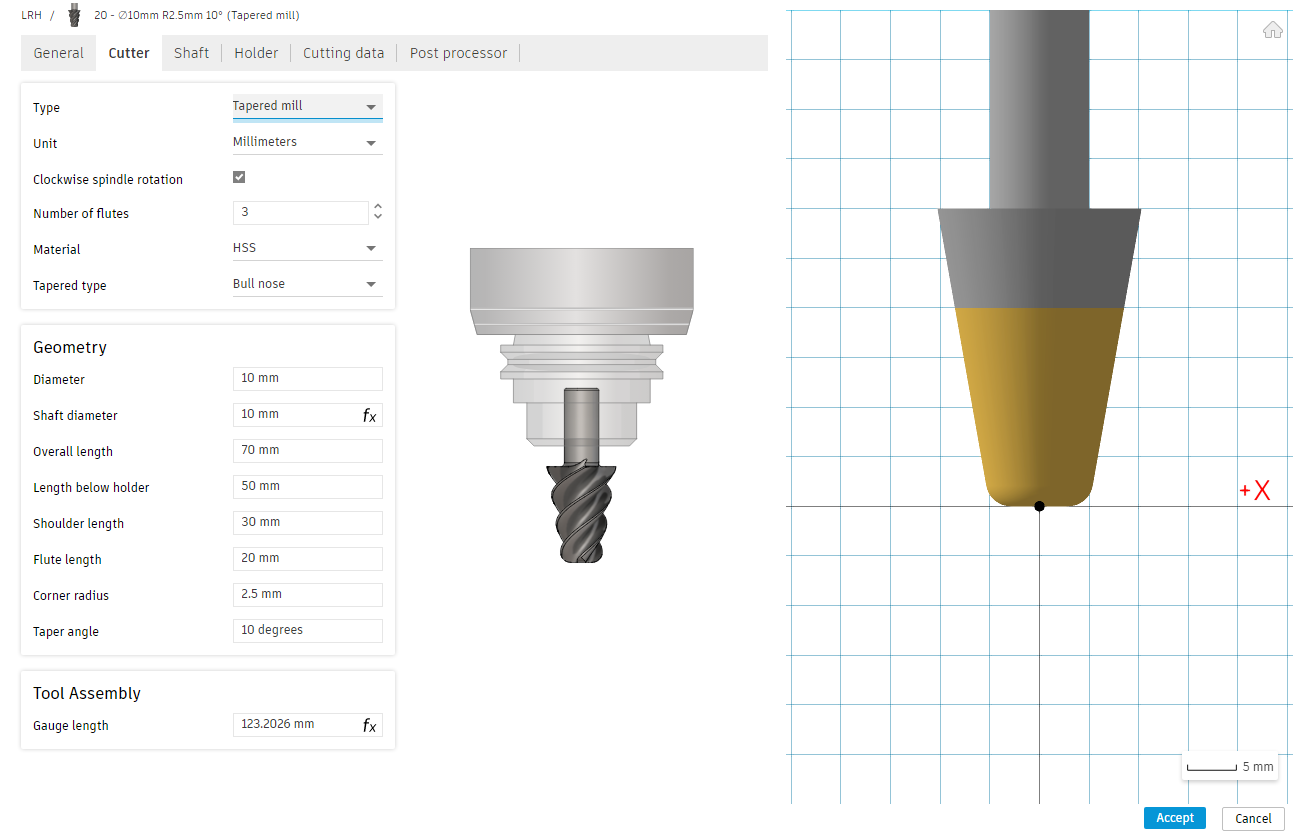Switch to the Shaft tab
Image resolution: width=1309 pixels, height=835 pixels.
tap(191, 52)
